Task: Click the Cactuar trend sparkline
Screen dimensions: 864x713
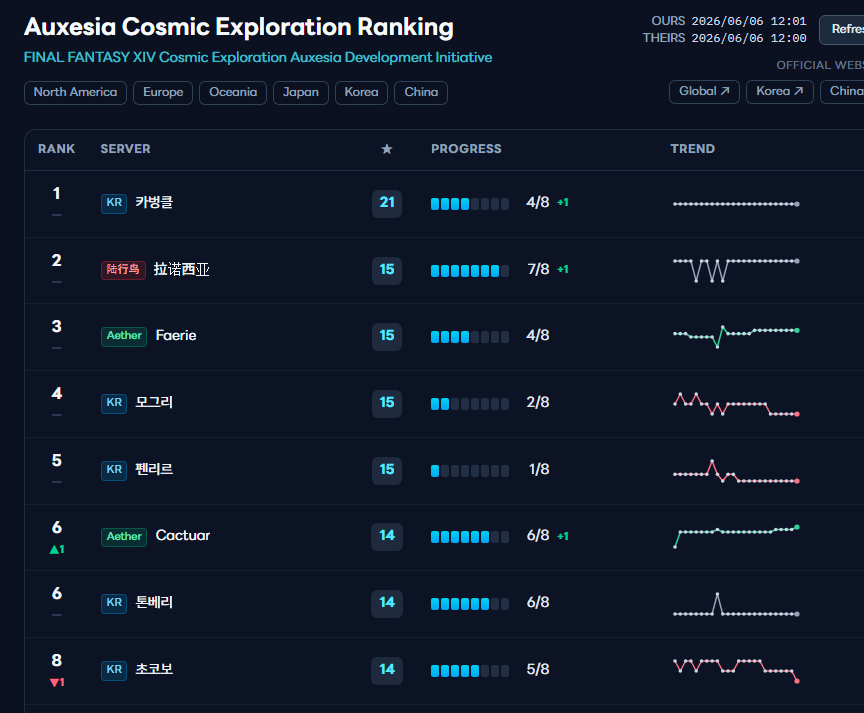Action: [x=736, y=537]
